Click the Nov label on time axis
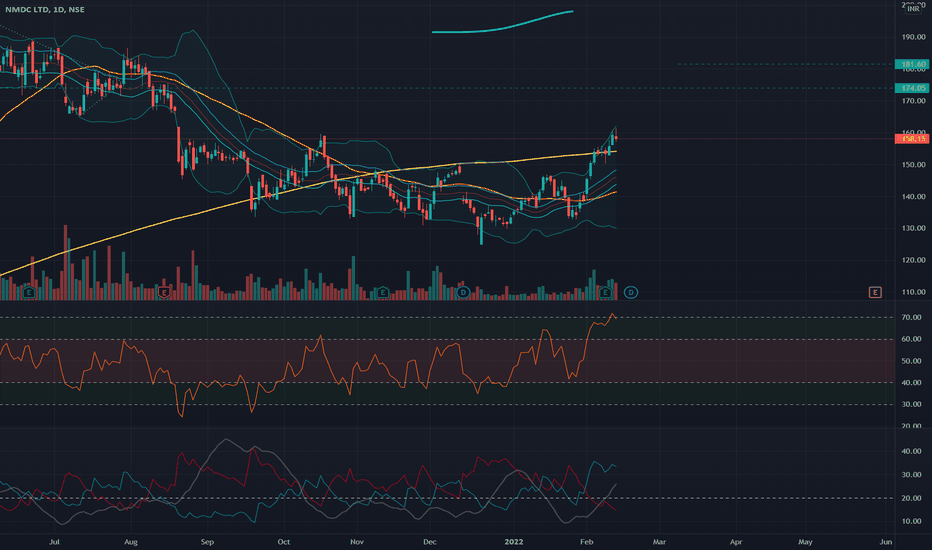The width and height of the screenshot is (932, 550). [357, 542]
